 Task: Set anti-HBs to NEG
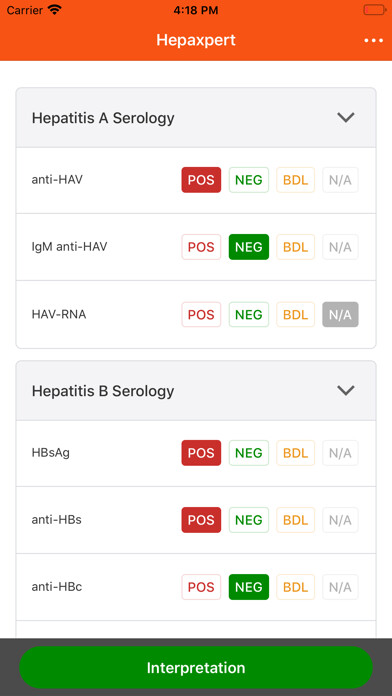point(249,520)
